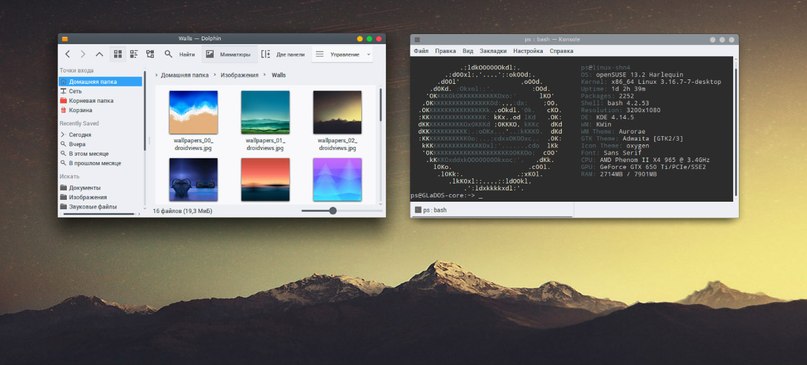Go back with the Dolphin back arrow
Screen dimensions: 807x365
(x=67, y=54)
